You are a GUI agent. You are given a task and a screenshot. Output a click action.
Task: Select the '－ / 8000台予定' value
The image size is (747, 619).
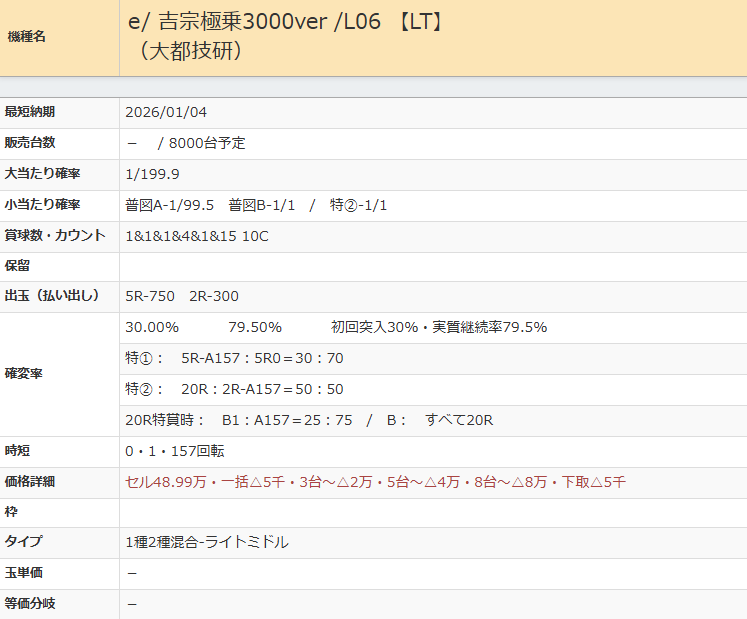(x=186, y=143)
